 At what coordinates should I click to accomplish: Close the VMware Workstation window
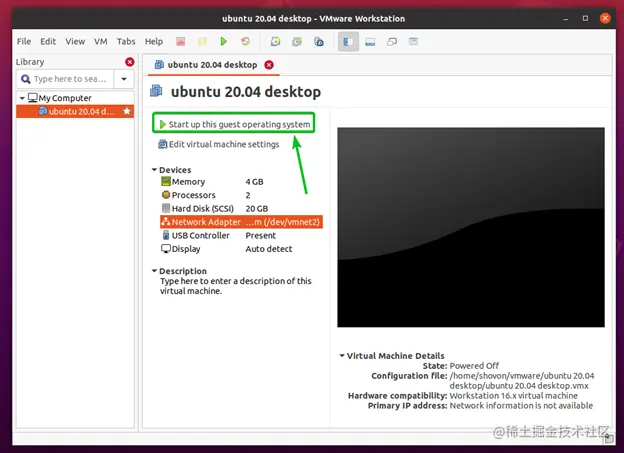coord(605,18)
